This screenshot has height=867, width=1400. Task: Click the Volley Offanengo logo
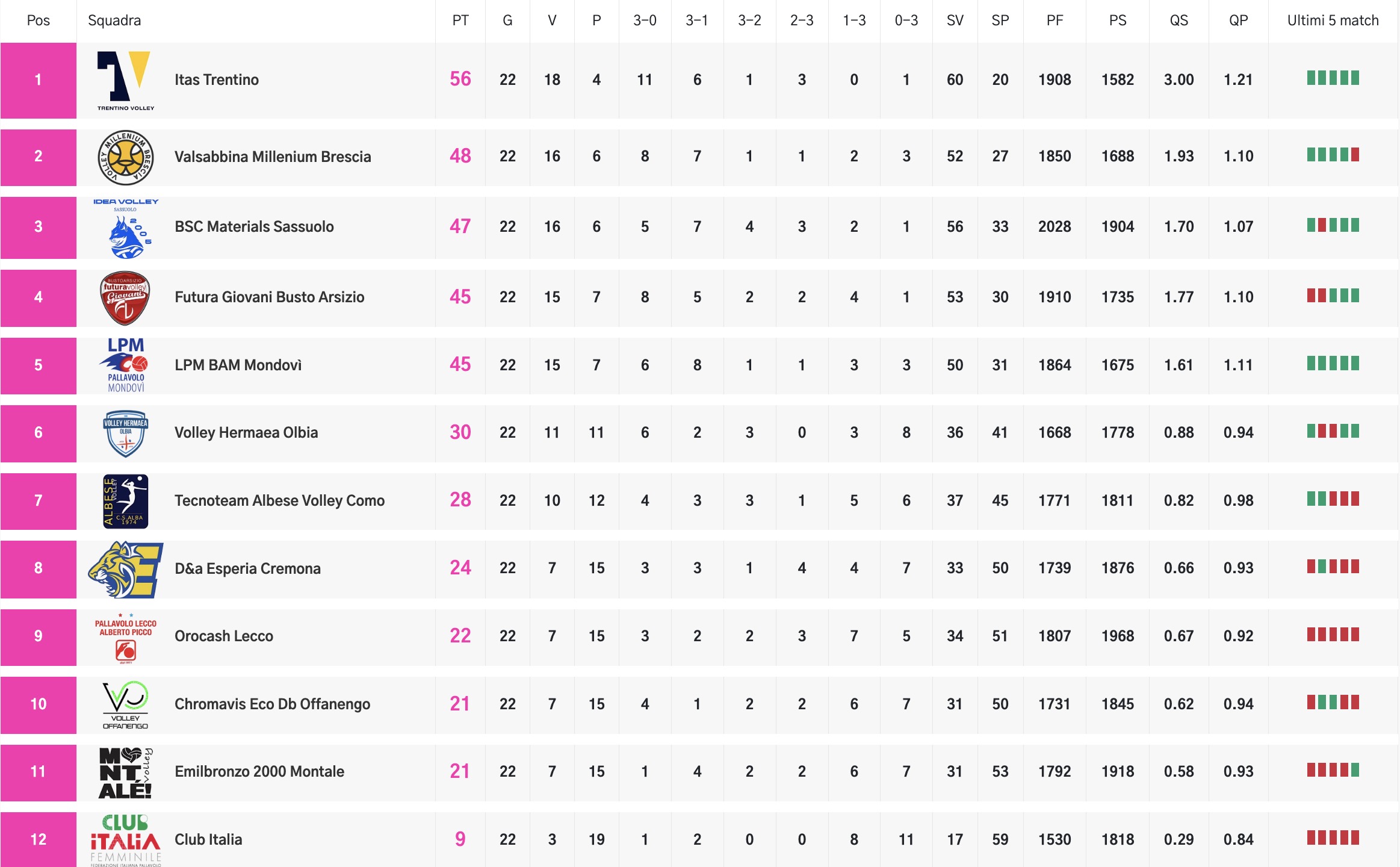(x=125, y=704)
